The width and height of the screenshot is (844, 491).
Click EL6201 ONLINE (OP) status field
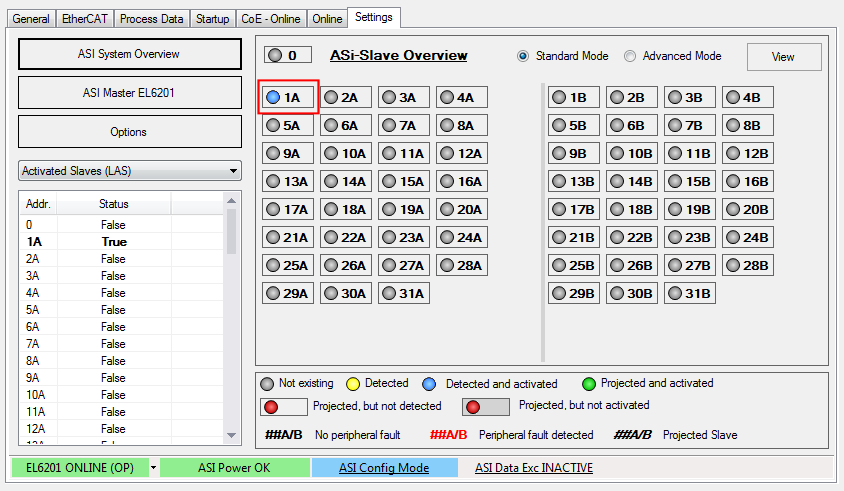(80, 467)
